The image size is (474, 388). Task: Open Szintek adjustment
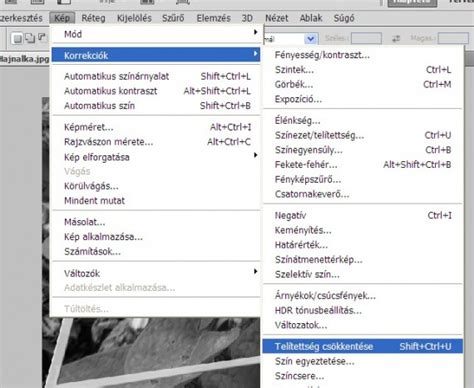(x=363, y=70)
